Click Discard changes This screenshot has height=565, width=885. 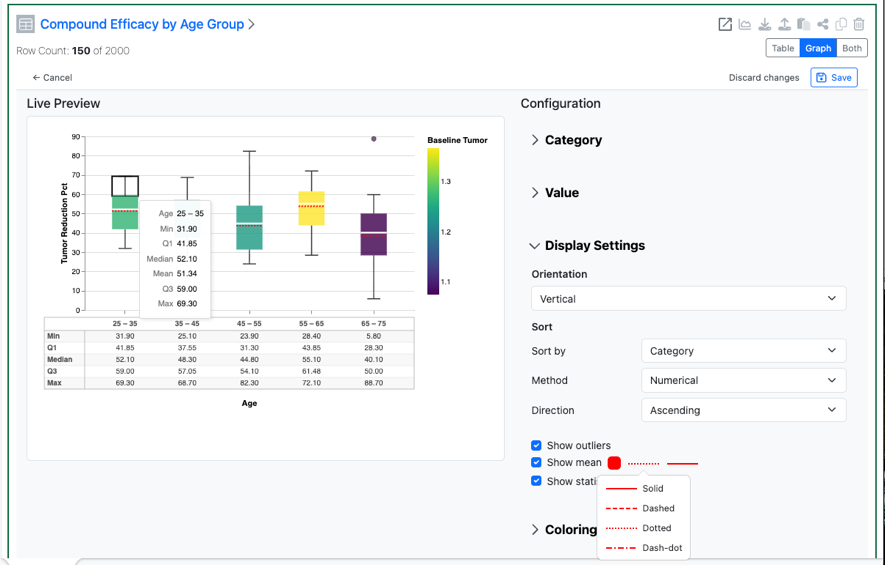tap(764, 77)
